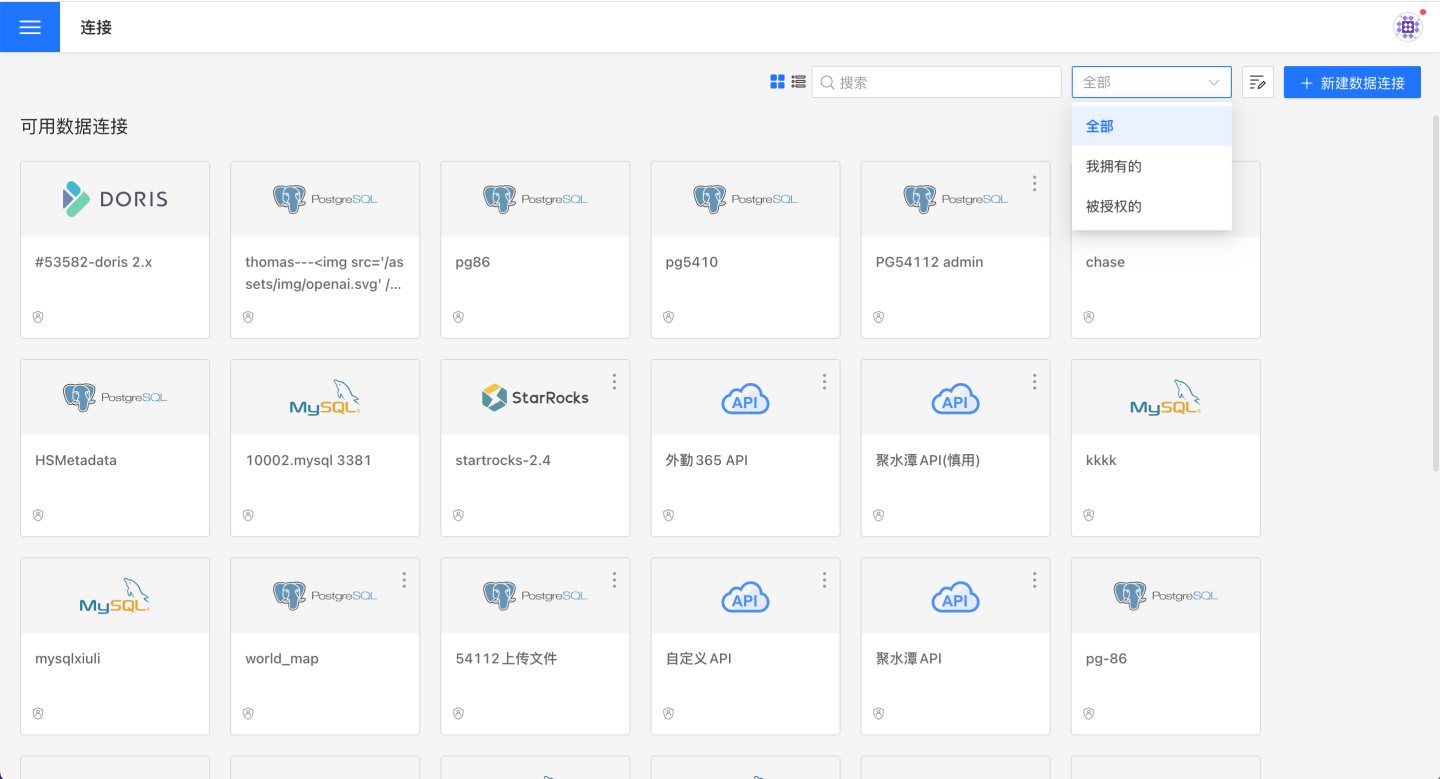This screenshot has width=1440, height=779.
Task: Click 新建数据连接 button
Action: 1352,83
